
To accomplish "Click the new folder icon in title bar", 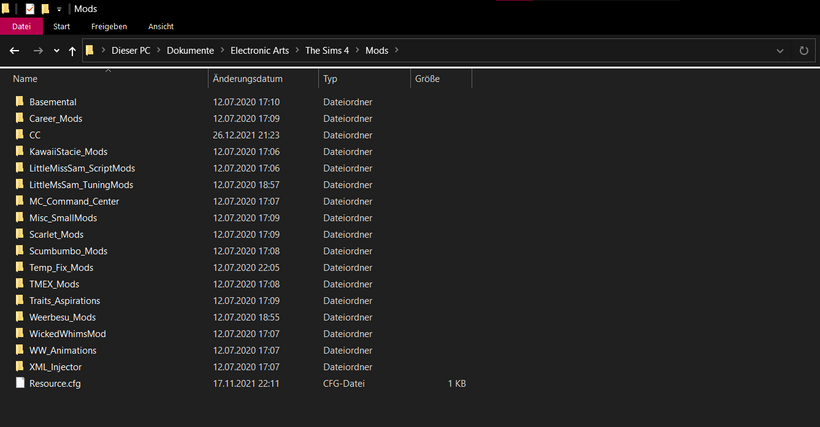I will tap(45, 9).
